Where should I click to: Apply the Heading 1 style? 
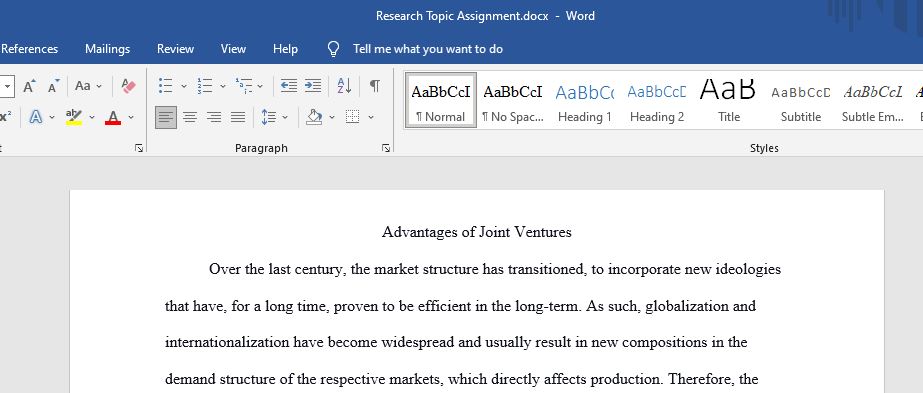(x=585, y=100)
